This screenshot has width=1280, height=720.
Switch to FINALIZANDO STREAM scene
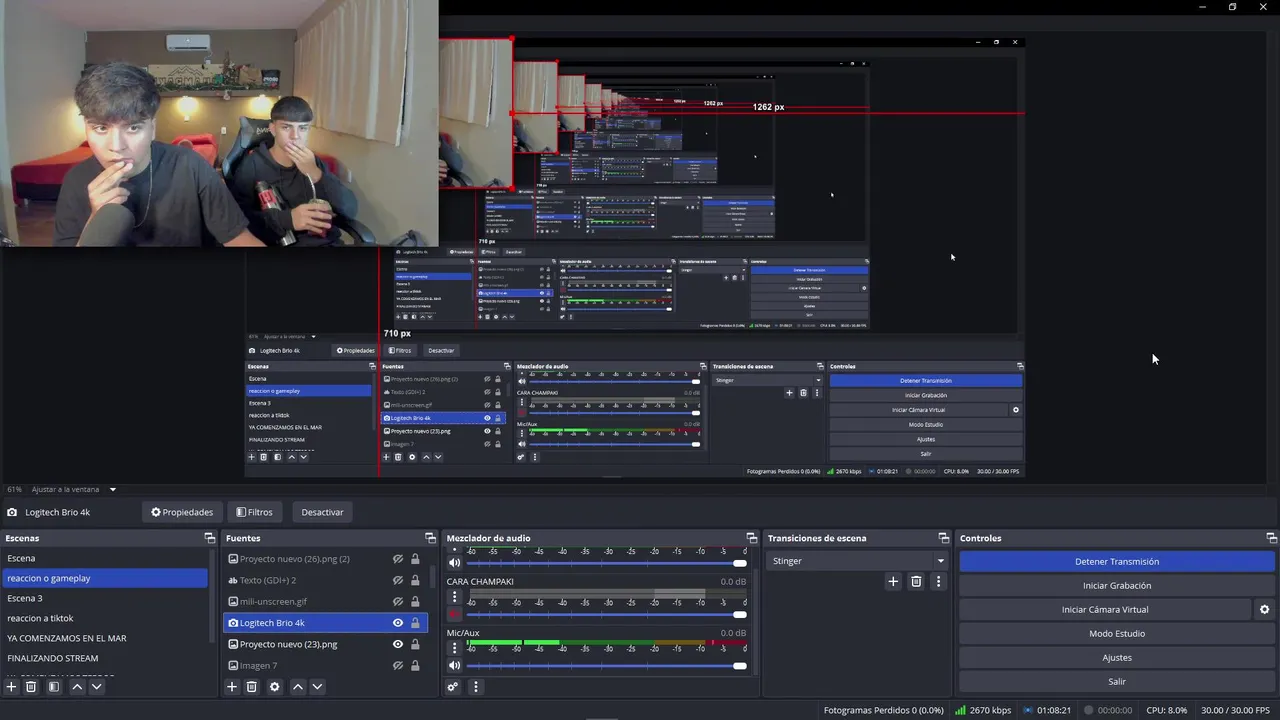(105, 658)
